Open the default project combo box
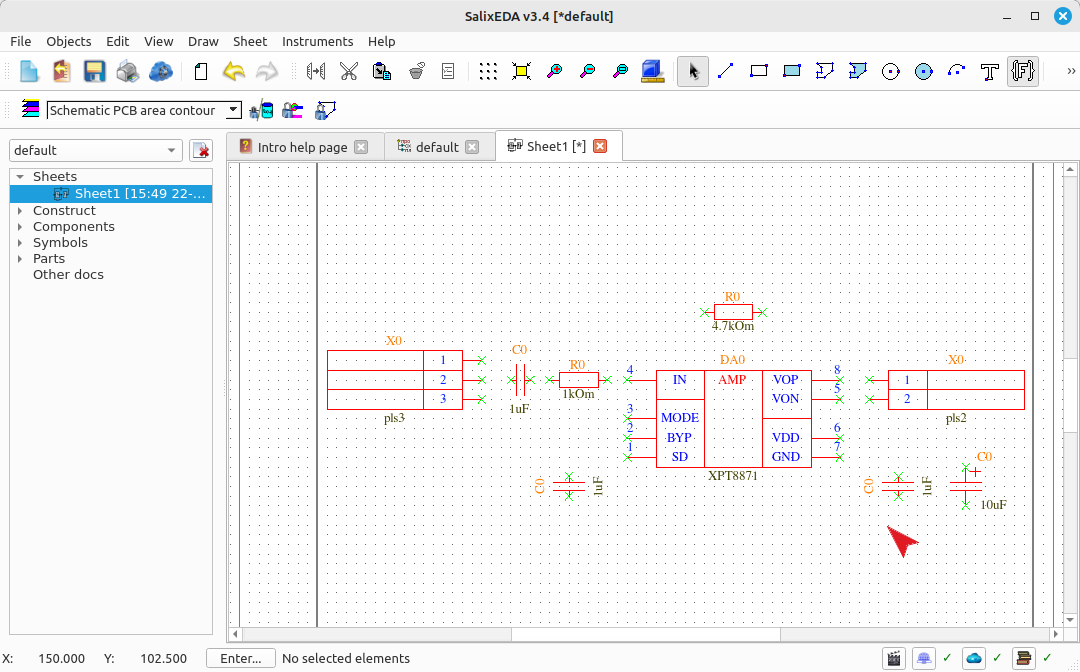 pos(96,150)
